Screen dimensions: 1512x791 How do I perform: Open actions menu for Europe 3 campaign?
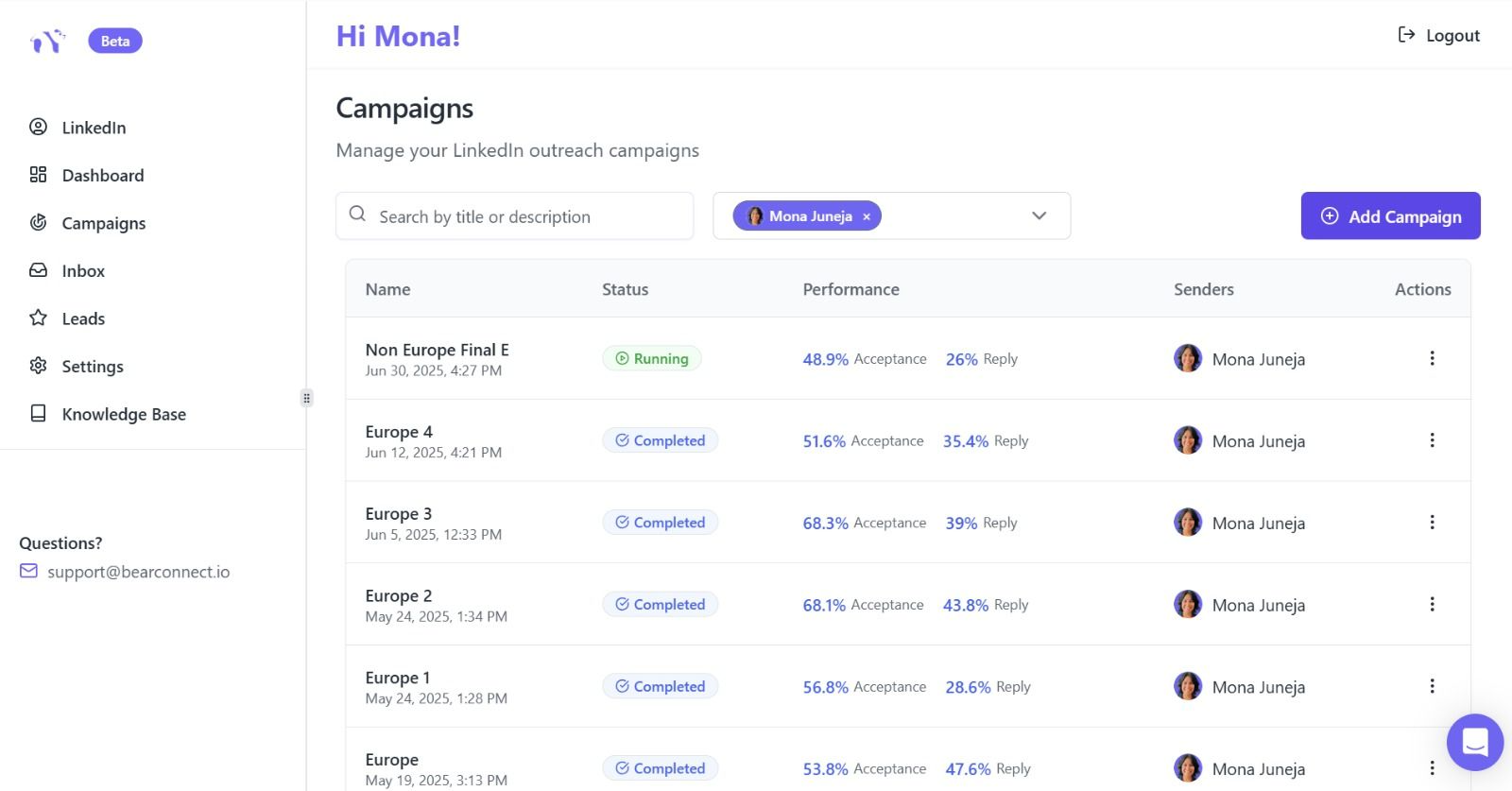(1432, 523)
